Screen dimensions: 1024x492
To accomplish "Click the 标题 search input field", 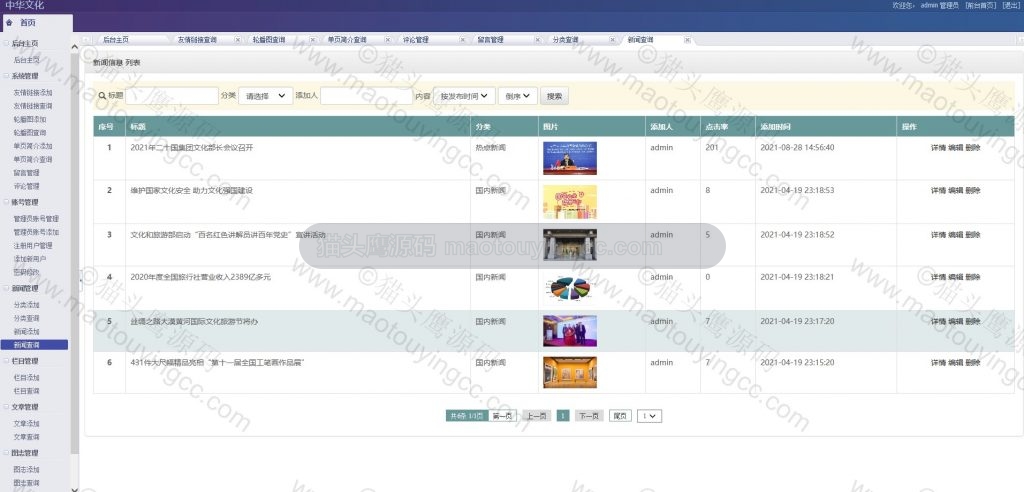I will 172,96.
